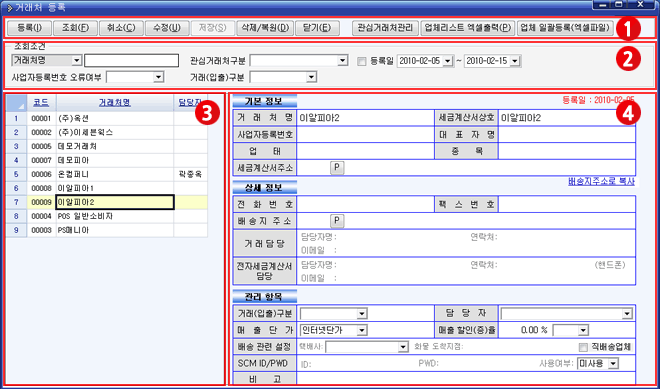660x389 pixels.
Task: Open 거래(입출)구분 dropdown in 관리 항목
Action: point(362,314)
